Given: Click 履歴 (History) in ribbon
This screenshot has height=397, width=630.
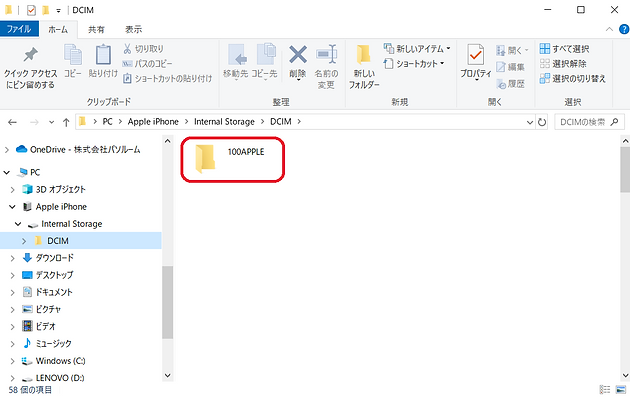Looking at the screenshot, I should pos(510,84).
